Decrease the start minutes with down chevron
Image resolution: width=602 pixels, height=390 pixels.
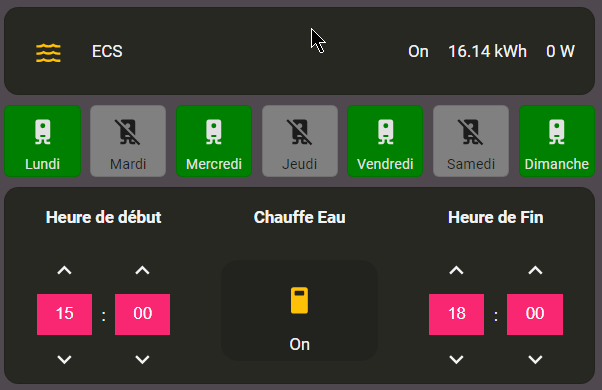tap(142, 359)
